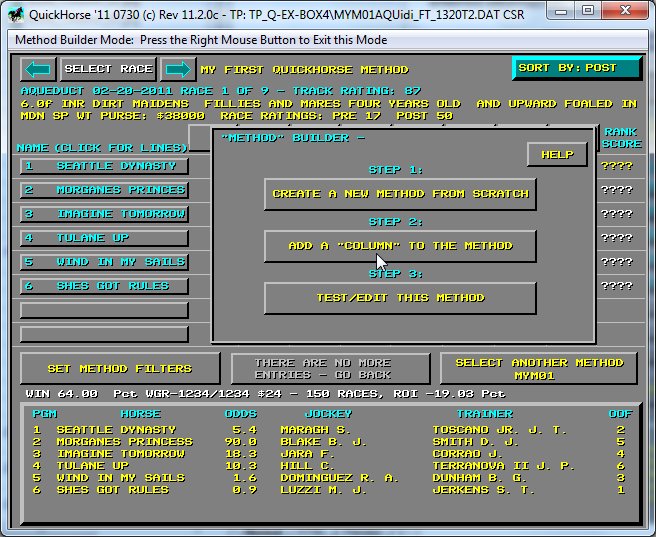This screenshot has width=656, height=537.
Task: Select horse 2 Morganes Princess
Action: pos(104,190)
